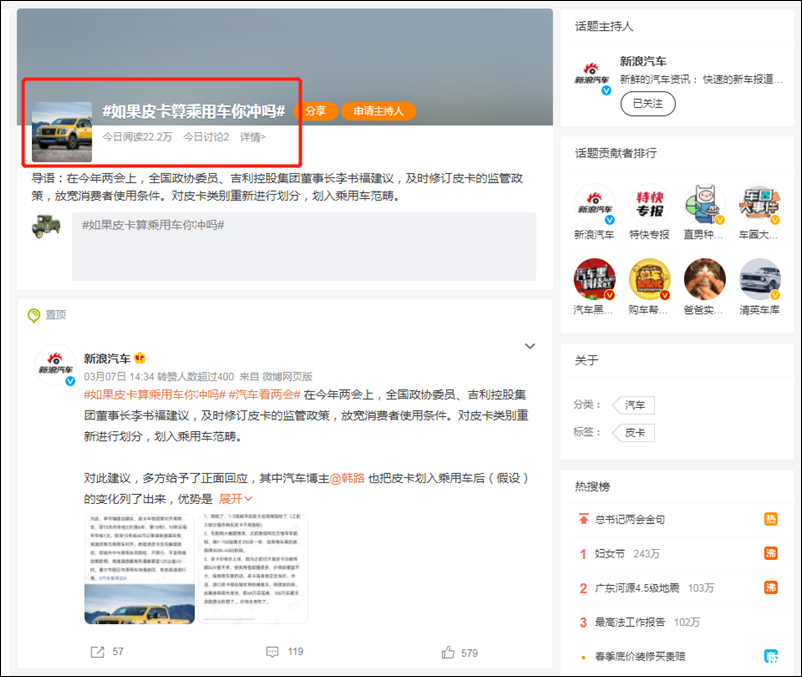Click 展开 to expand post text
Screen dimensions: 802x677
(235, 499)
